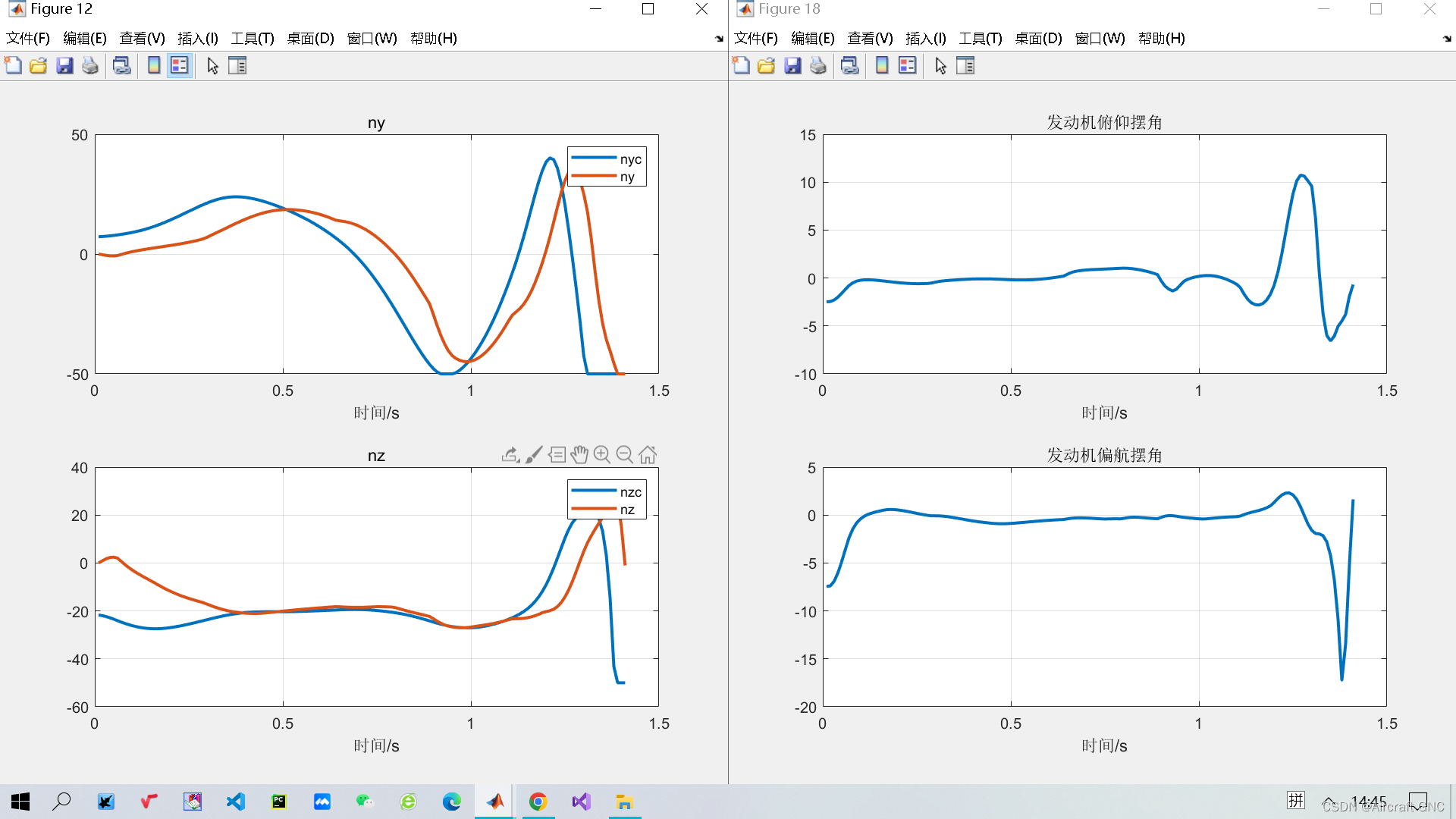
Task: Toggle Edit Plot arrow in Figure 12
Action: click(x=212, y=66)
